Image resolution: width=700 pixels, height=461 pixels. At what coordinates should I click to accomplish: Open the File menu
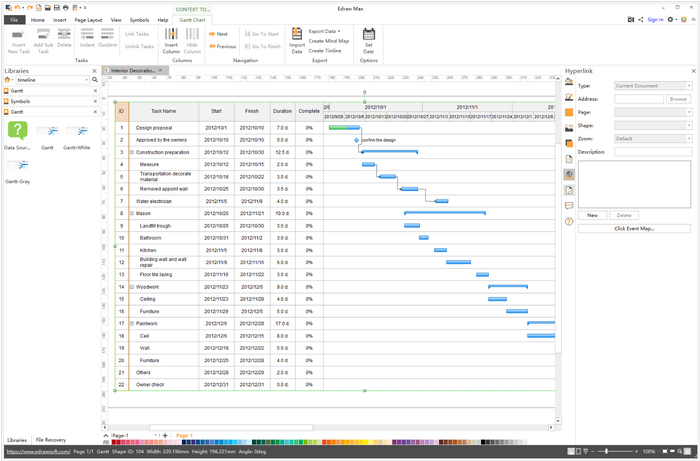click(x=14, y=20)
